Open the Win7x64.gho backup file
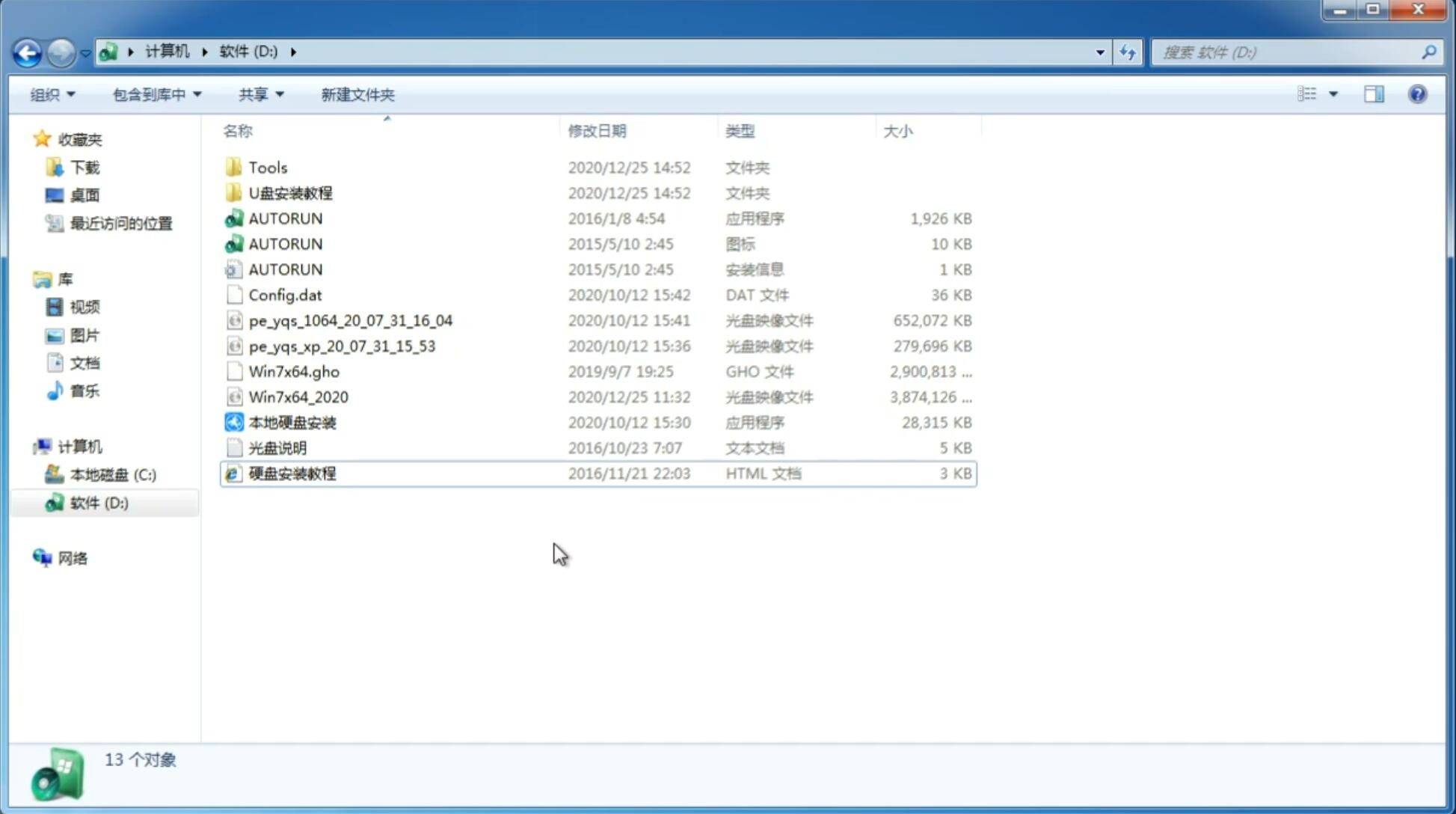Image resolution: width=1456 pixels, height=814 pixels. (295, 371)
